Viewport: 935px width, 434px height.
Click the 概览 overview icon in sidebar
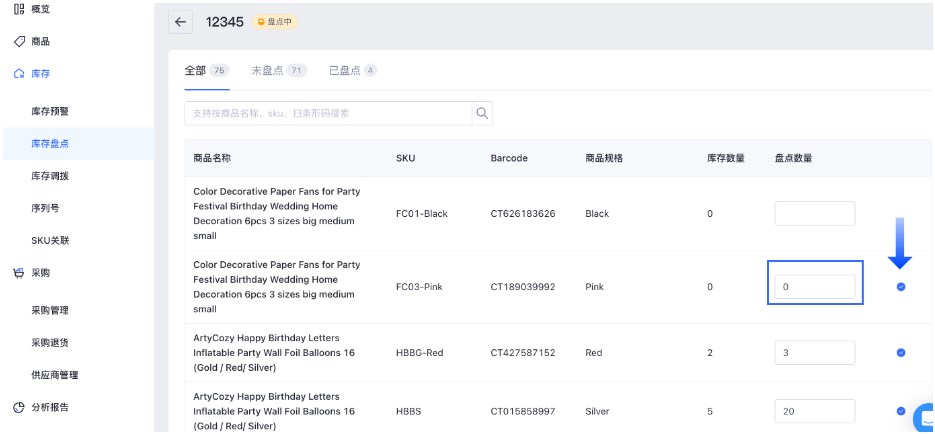(x=18, y=9)
